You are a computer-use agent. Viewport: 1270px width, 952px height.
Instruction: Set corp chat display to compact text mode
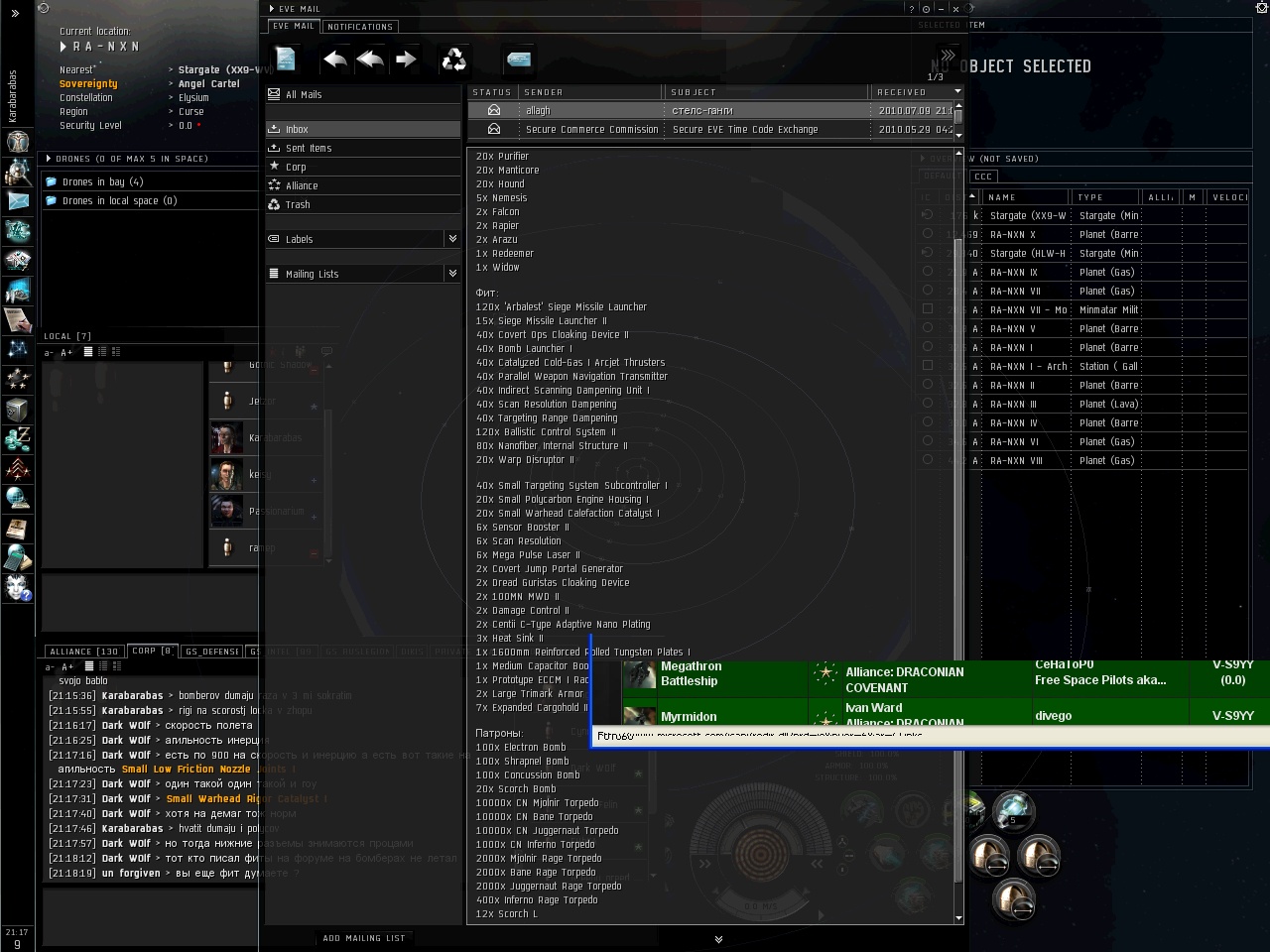pyautogui.click(x=88, y=666)
